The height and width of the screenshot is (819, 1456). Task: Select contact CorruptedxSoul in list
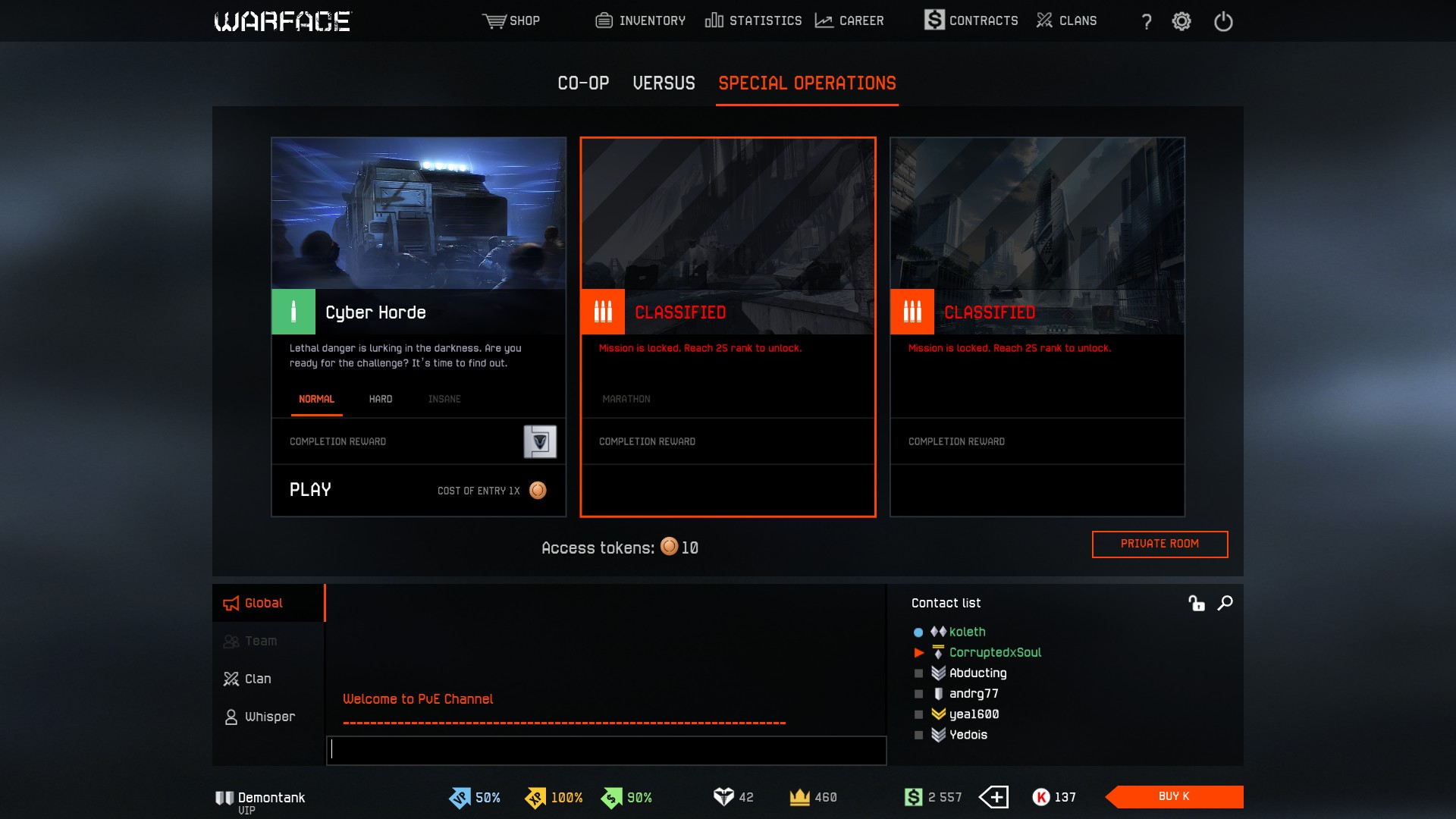(995, 652)
